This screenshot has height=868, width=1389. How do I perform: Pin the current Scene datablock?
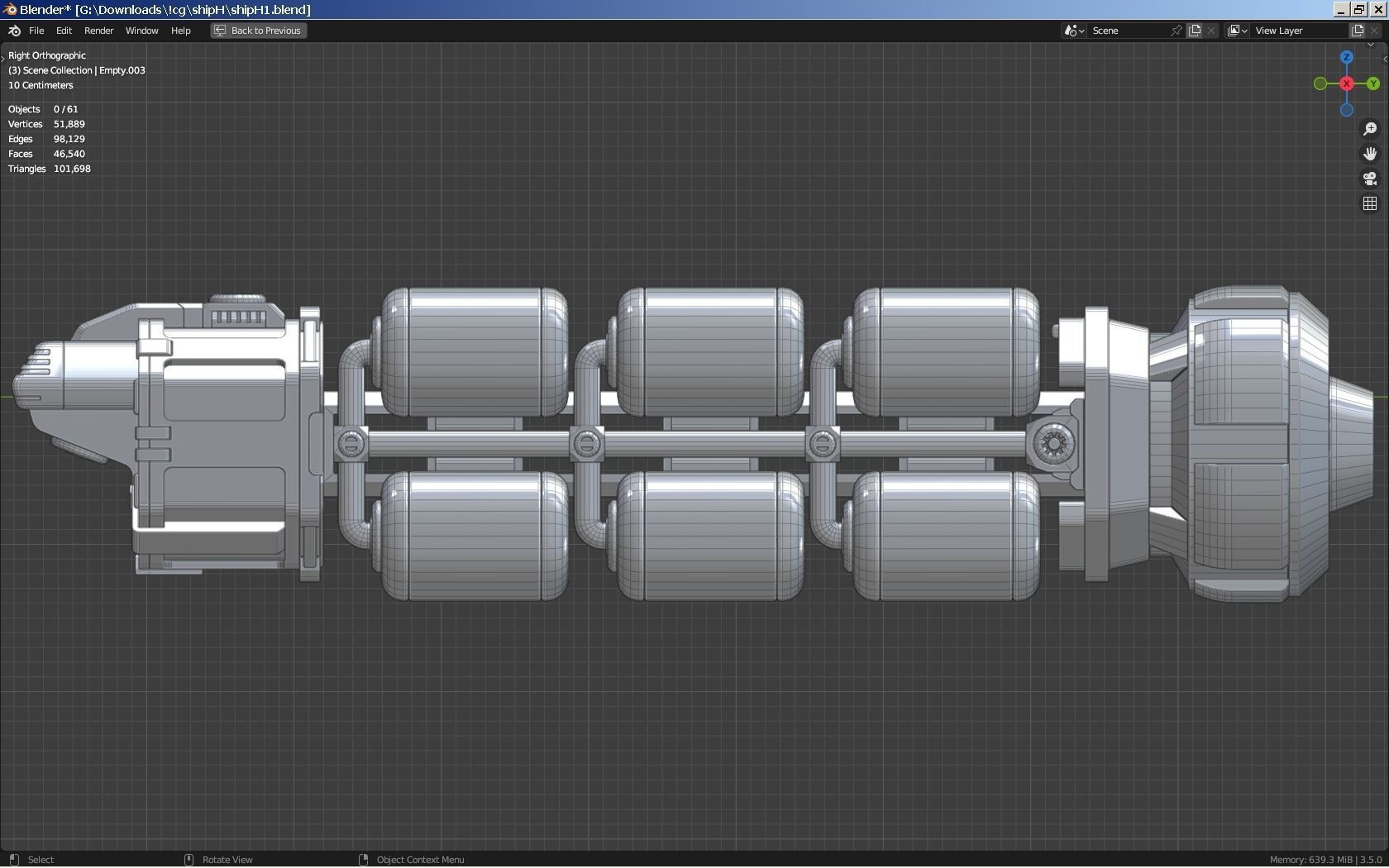(1177, 30)
